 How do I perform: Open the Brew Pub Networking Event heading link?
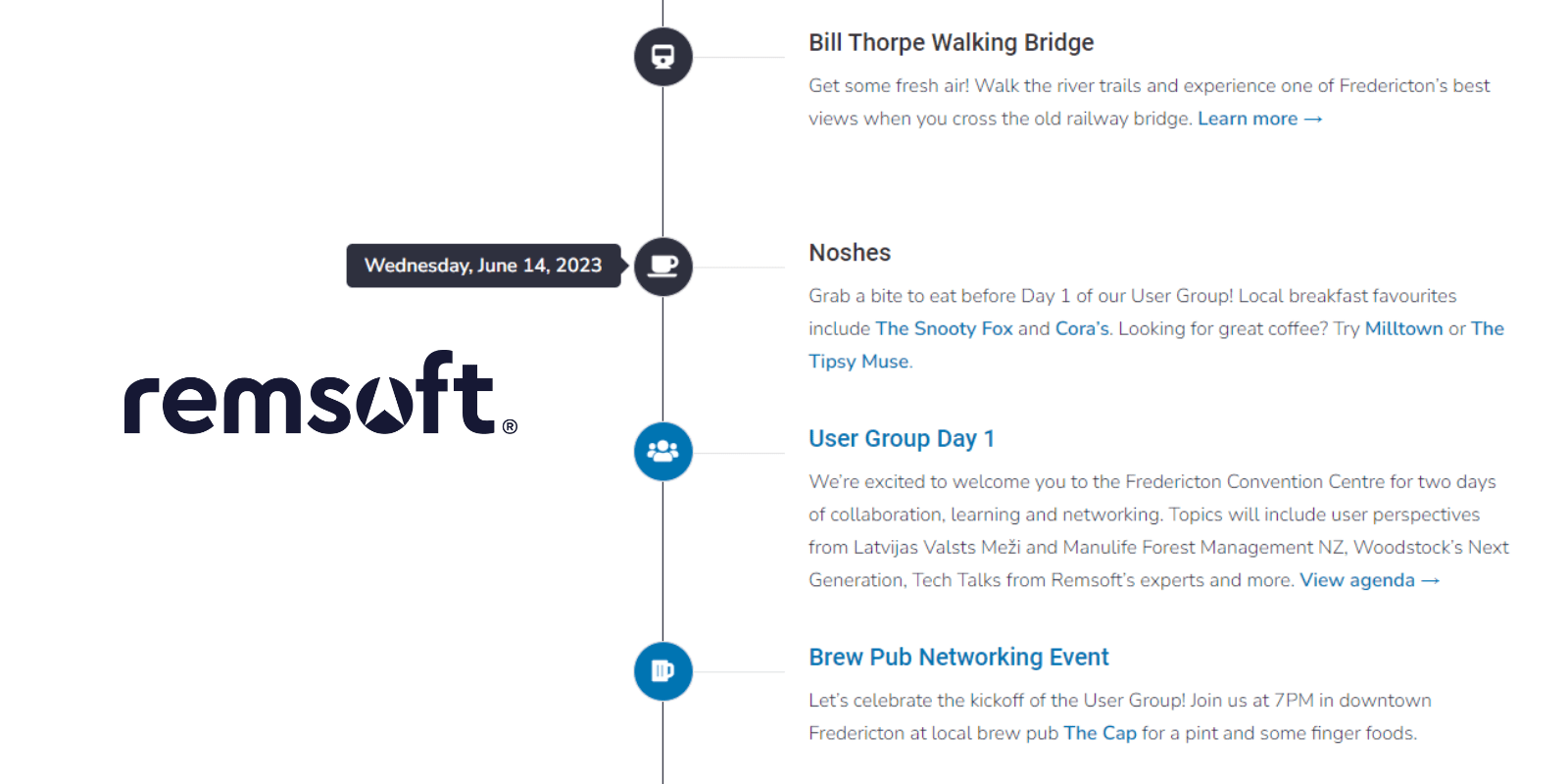point(957,657)
